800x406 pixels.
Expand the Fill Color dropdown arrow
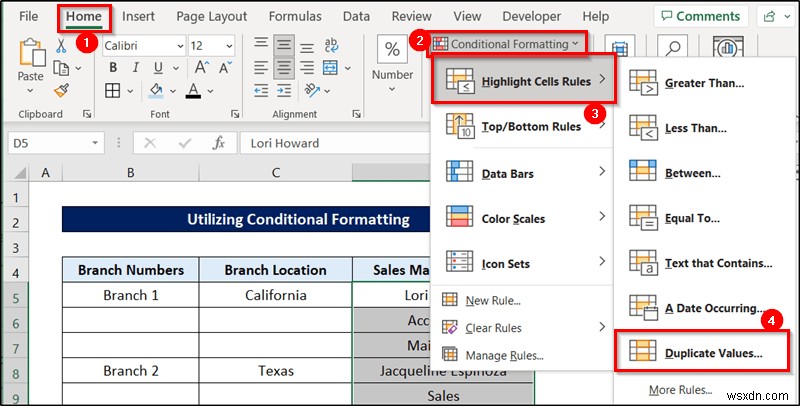172,91
